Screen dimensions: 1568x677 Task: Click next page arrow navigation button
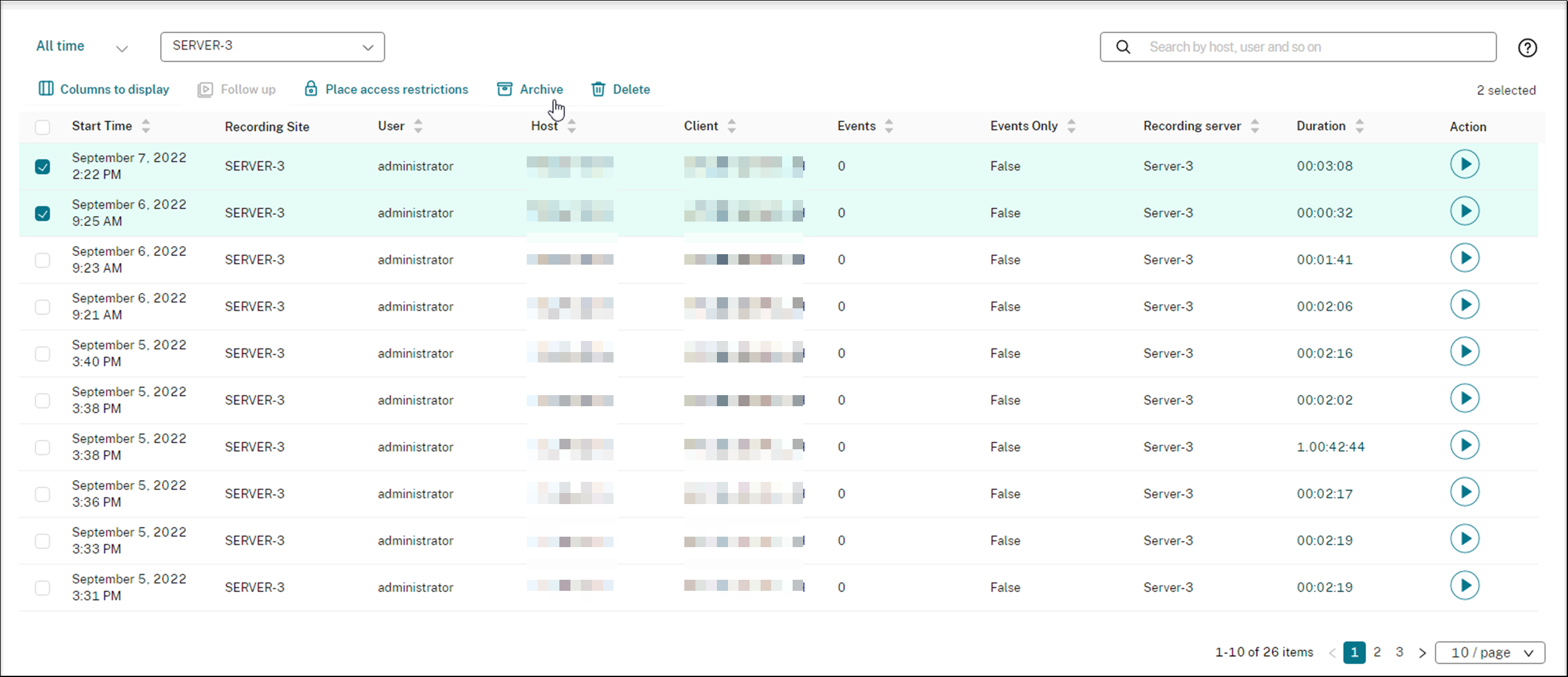tap(1423, 652)
